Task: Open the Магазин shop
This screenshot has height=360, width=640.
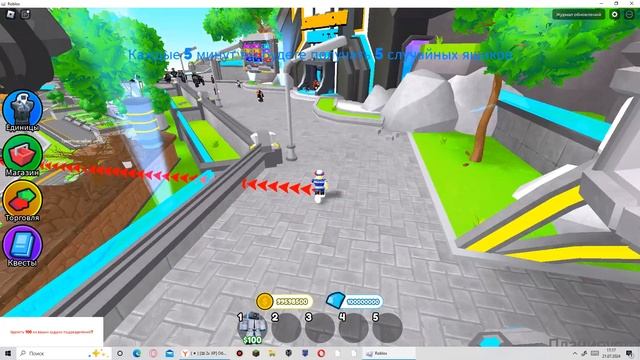Action: pos(22,156)
